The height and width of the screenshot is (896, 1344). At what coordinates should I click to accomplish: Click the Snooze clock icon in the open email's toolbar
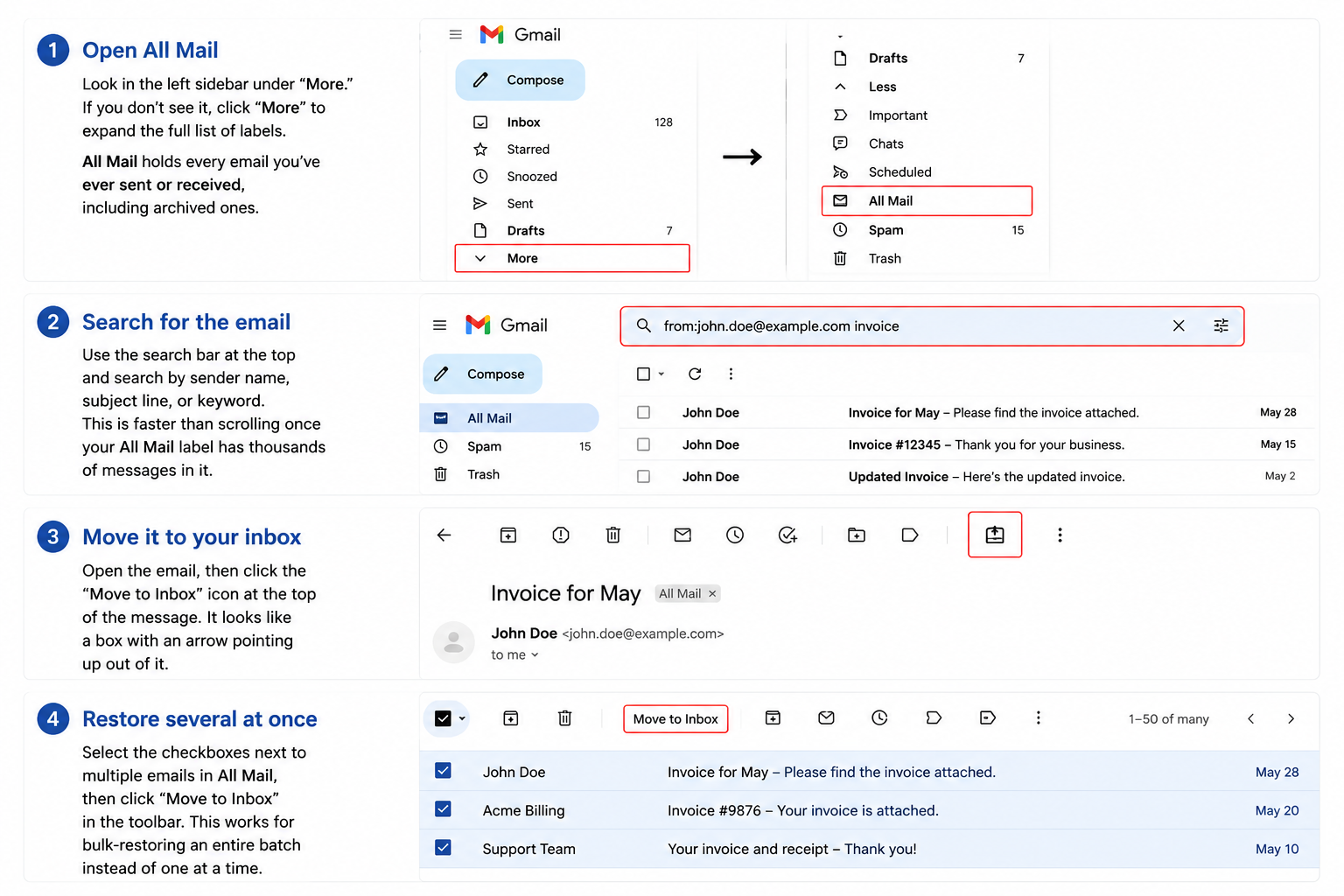(x=735, y=535)
